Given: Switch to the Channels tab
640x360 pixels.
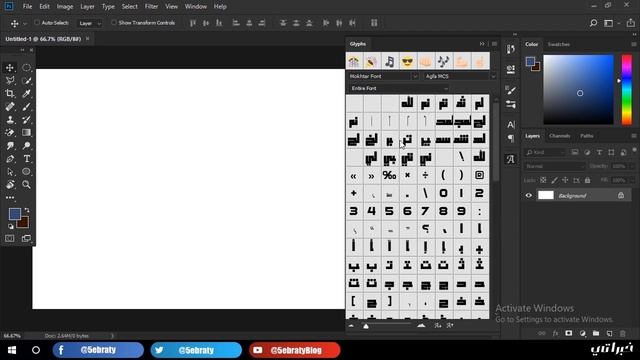Looking at the screenshot, I should coord(559,136).
